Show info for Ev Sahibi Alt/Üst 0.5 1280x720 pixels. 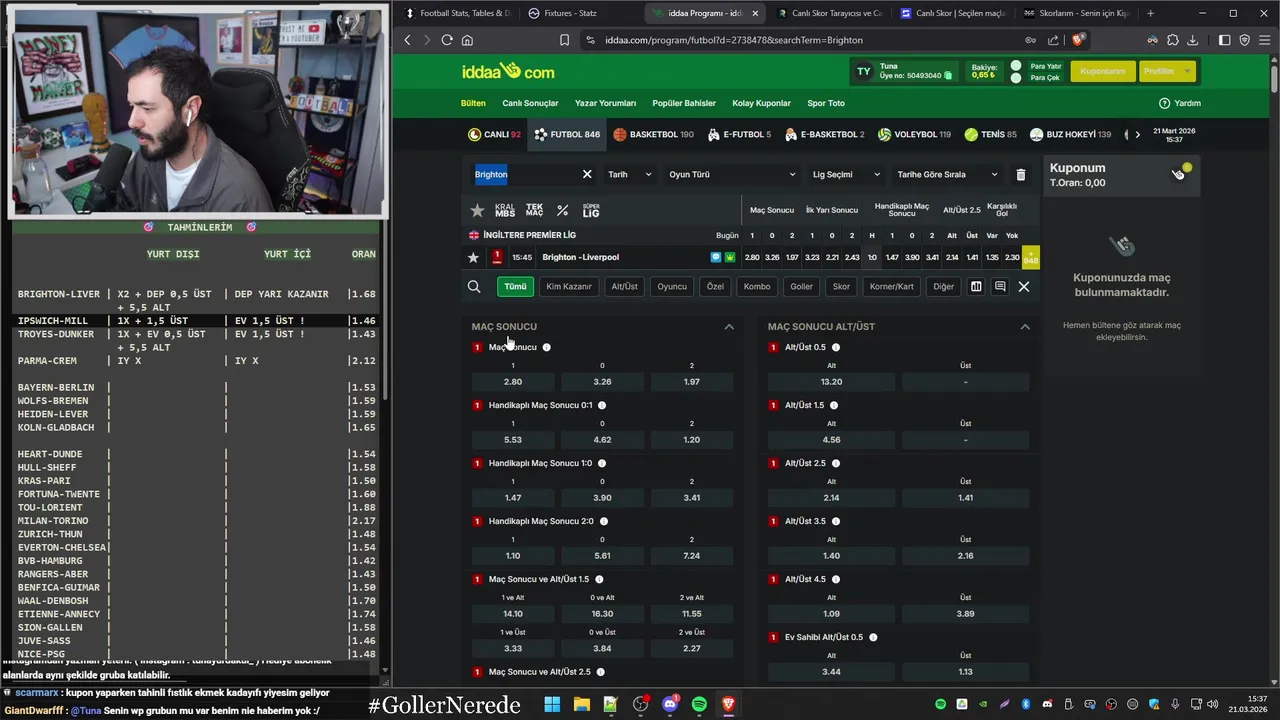point(873,637)
